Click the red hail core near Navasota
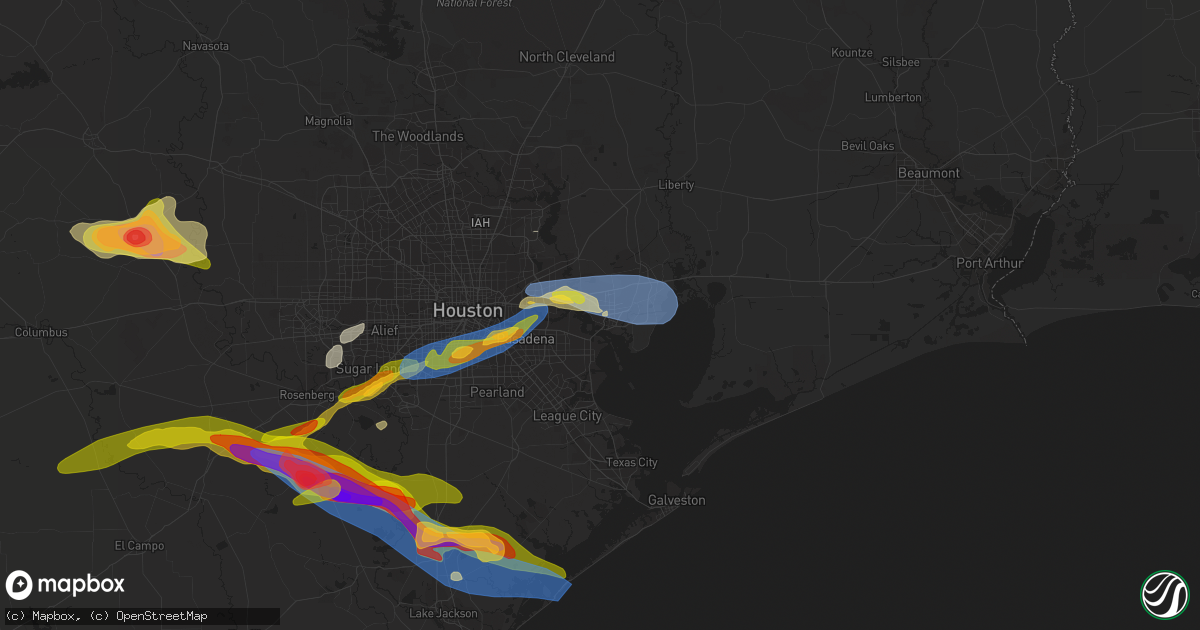The image size is (1200, 630). tap(136, 237)
